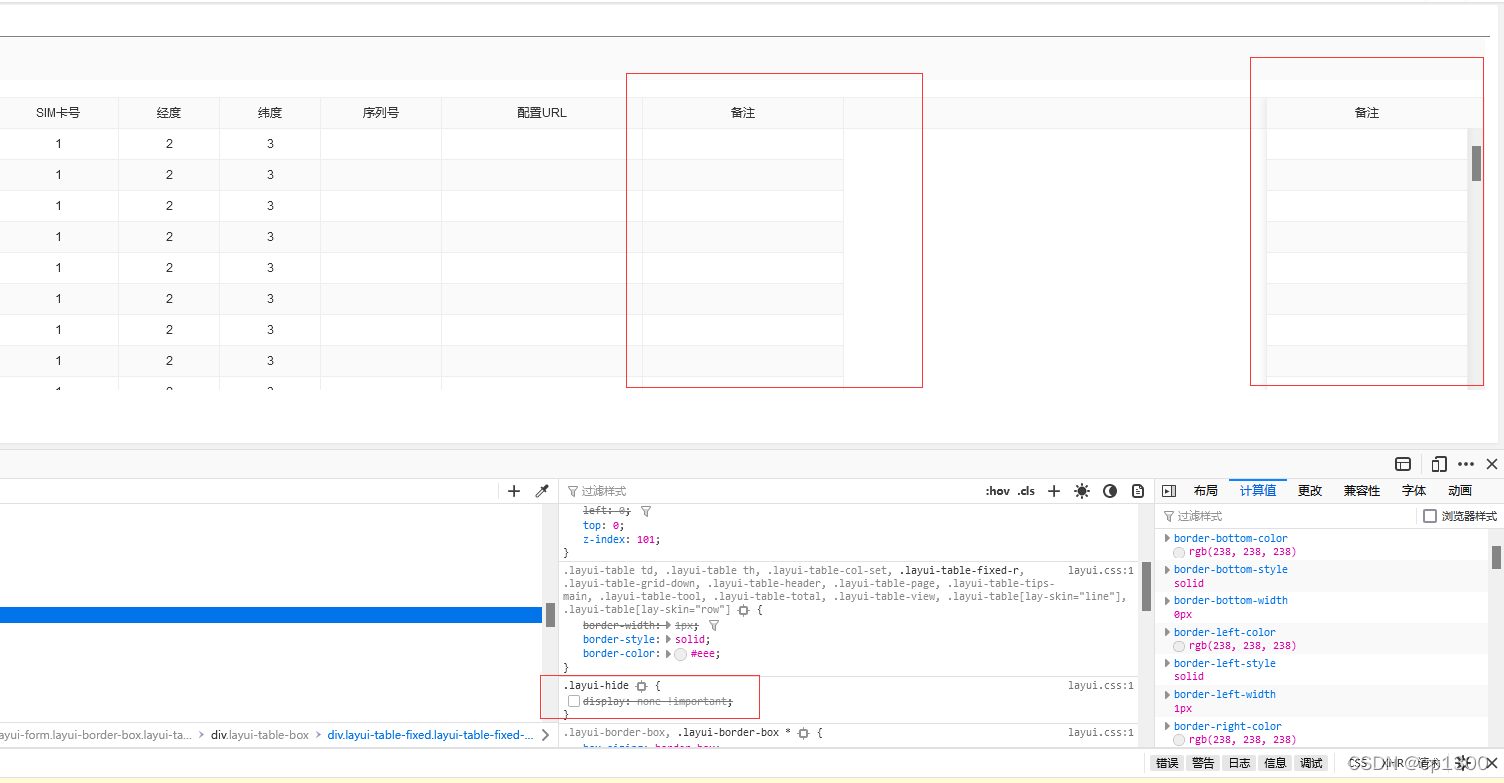This screenshot has height=783, width=1504.
Task: Expand the border-style shorthand arrow
Action: (x=670, y=639)
